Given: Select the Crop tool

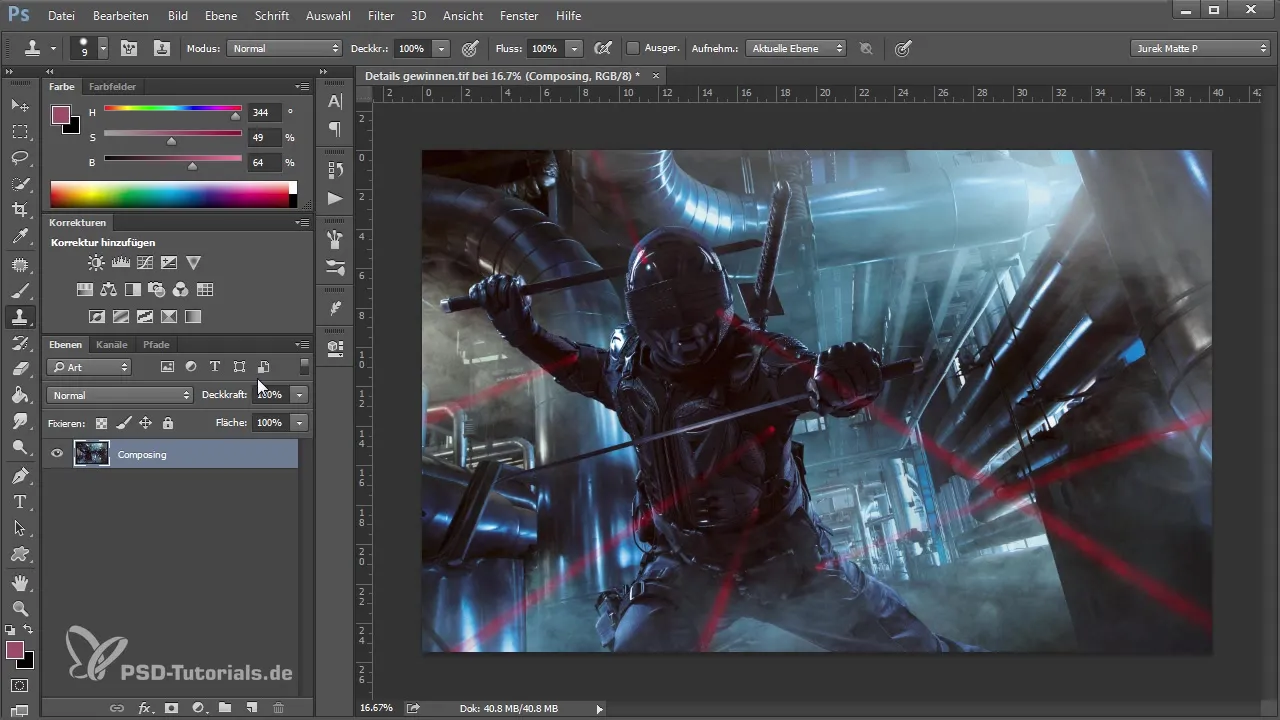Looking at the screenshot, I should point(20,210).
